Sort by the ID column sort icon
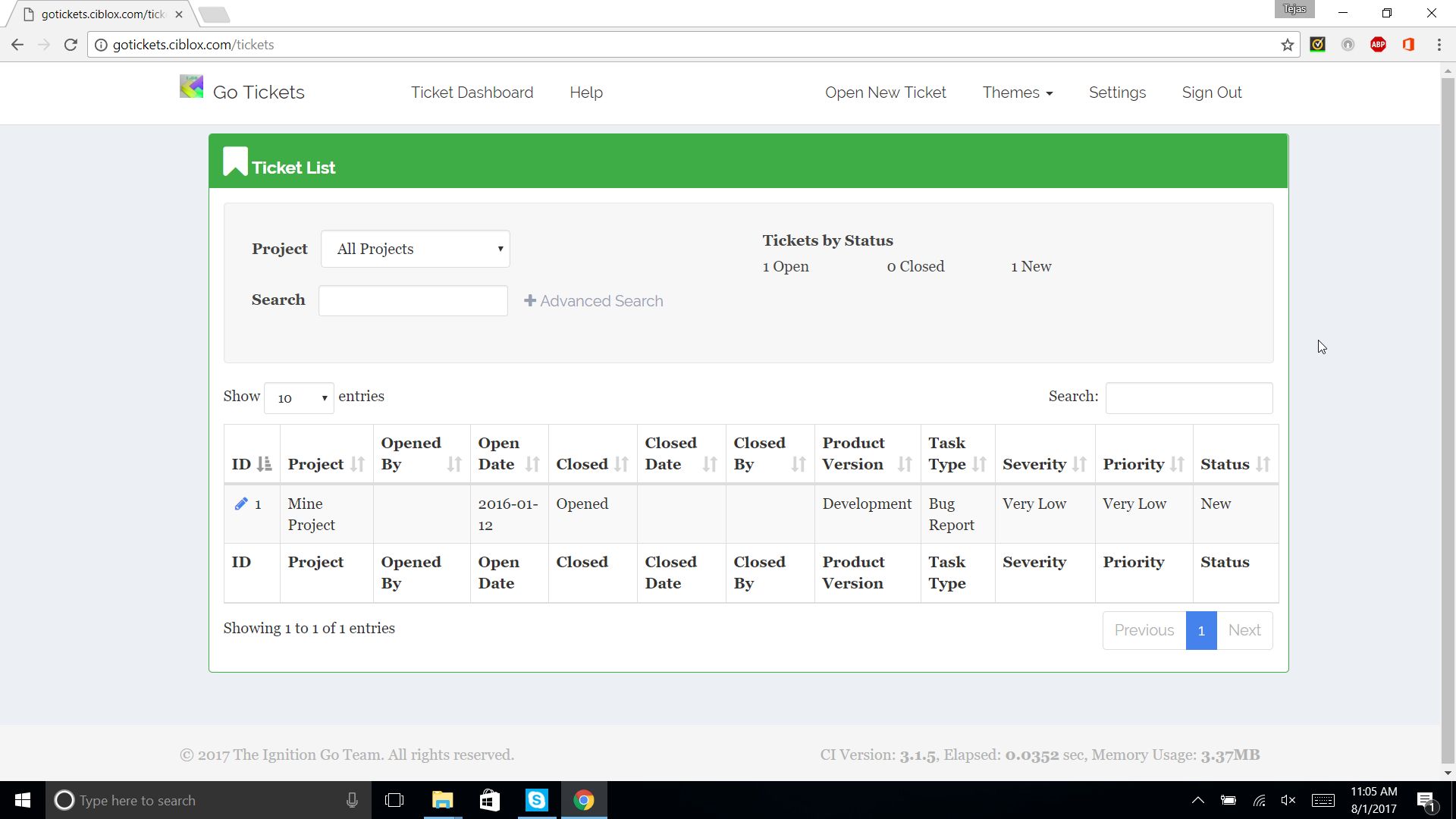The height and width of the screenshot is (819, 1456). tap(264, 464)
